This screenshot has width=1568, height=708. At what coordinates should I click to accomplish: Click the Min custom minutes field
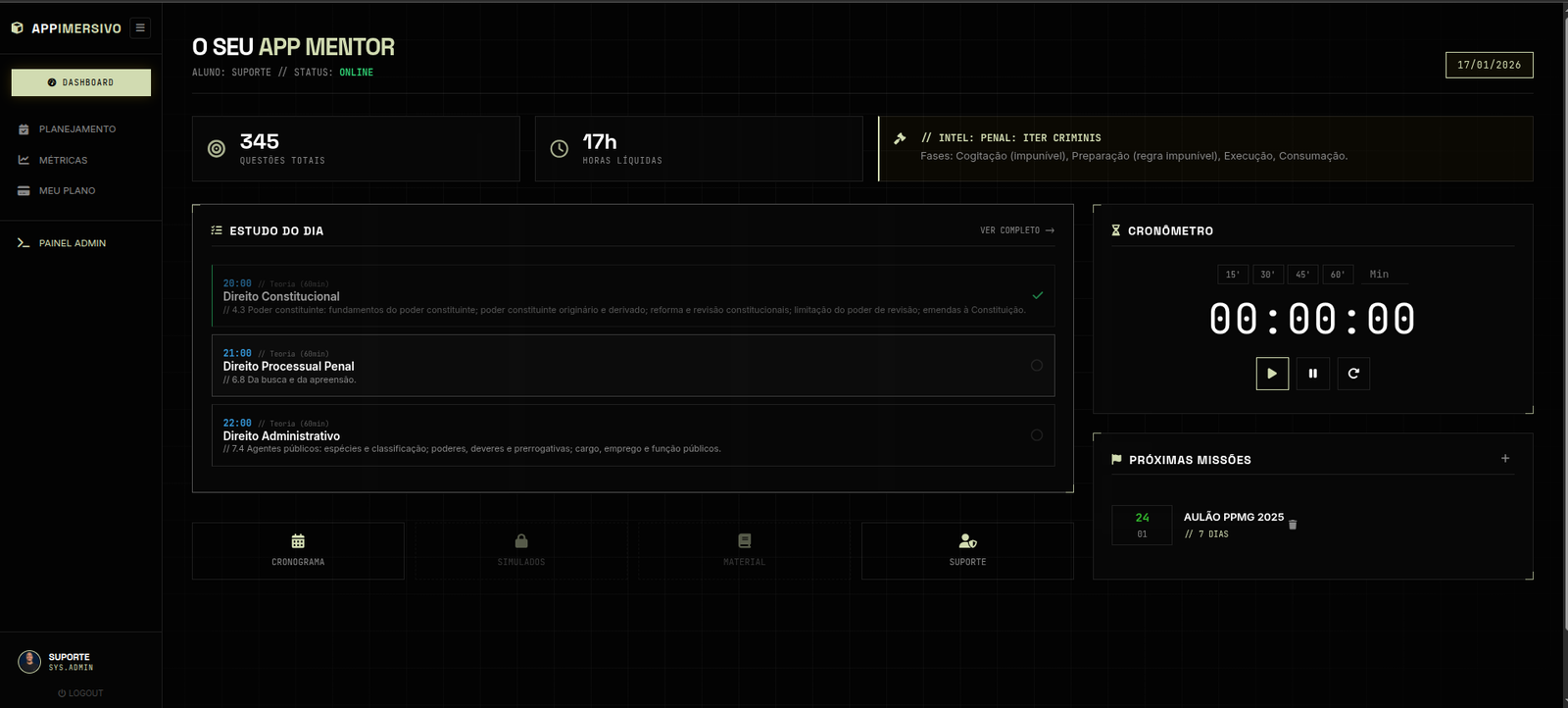tap(1384, 275)
